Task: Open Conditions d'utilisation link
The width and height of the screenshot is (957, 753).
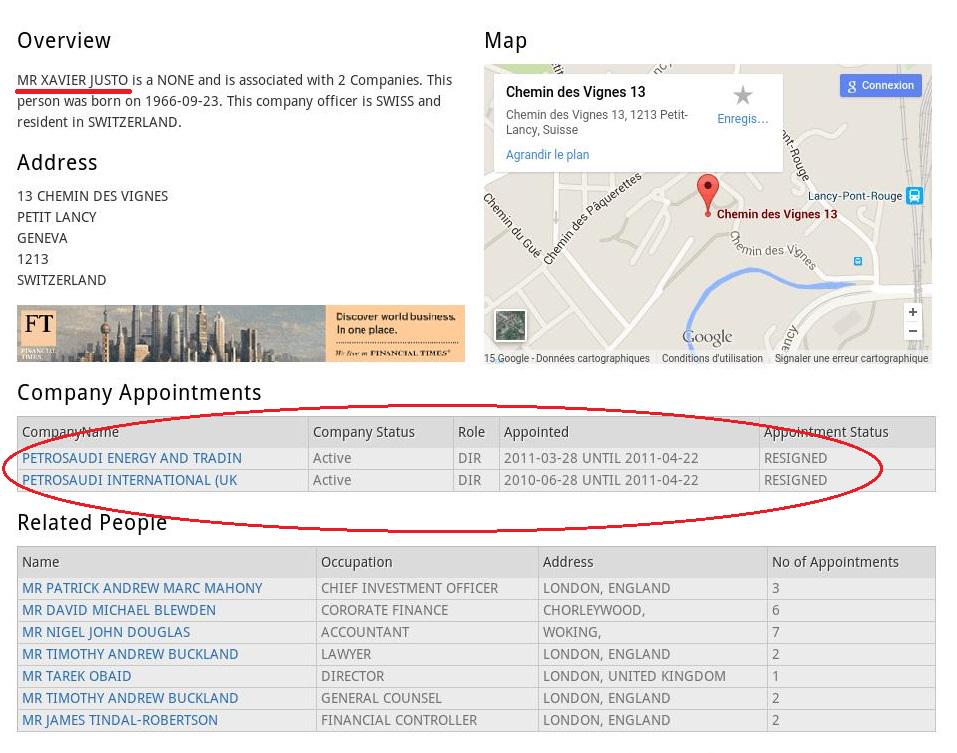Action: click(x=712, y=358)
